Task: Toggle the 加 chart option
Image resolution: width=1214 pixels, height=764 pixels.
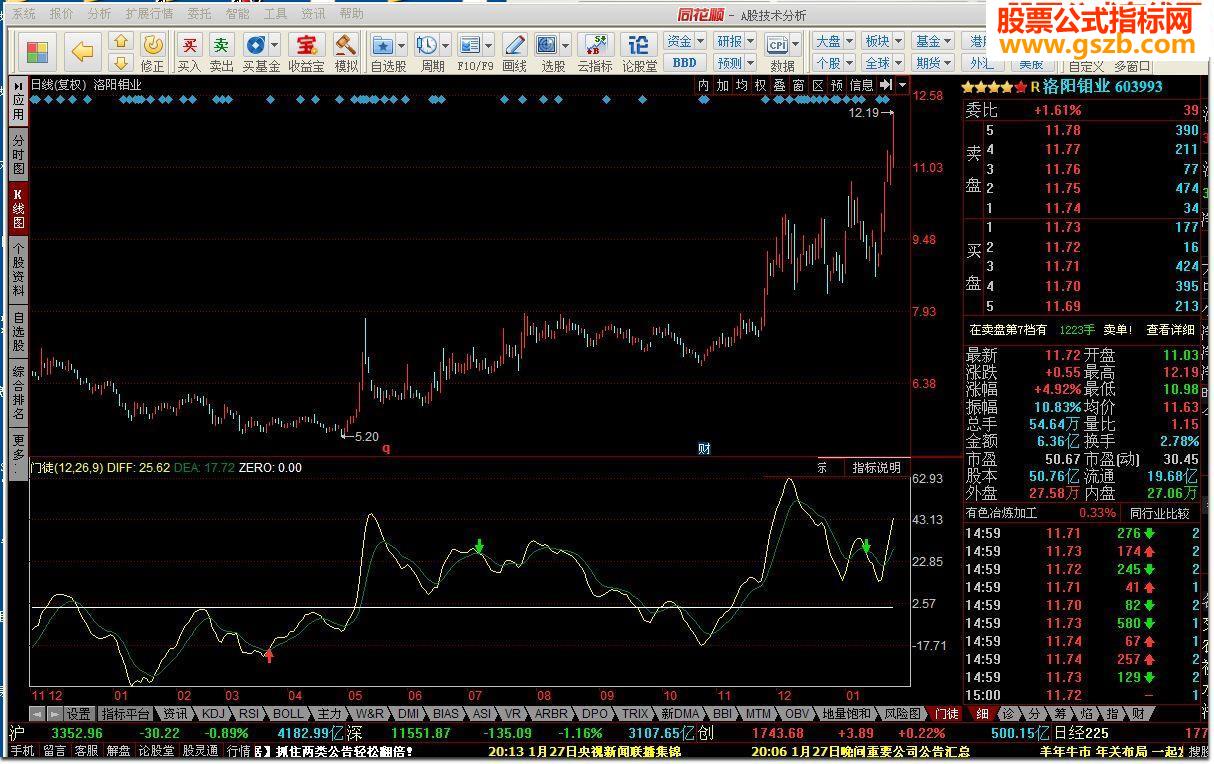Action: tap(723, 86)
